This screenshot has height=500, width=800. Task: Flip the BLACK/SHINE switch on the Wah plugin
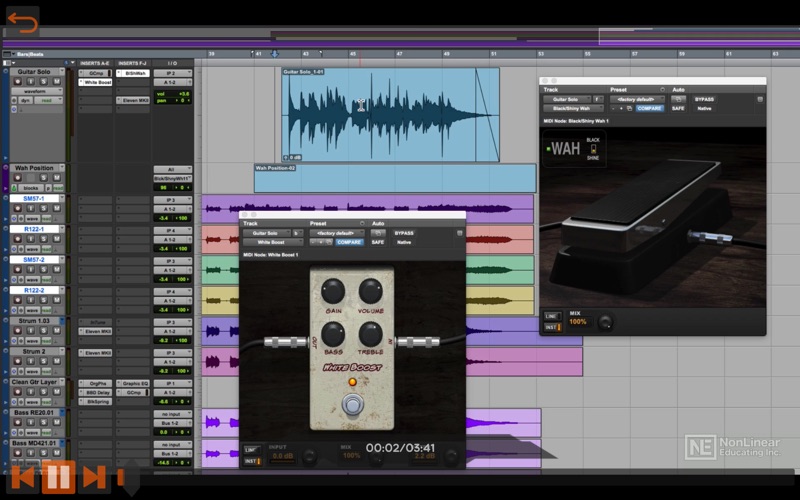pyautogui.click(x=593, y=149)
